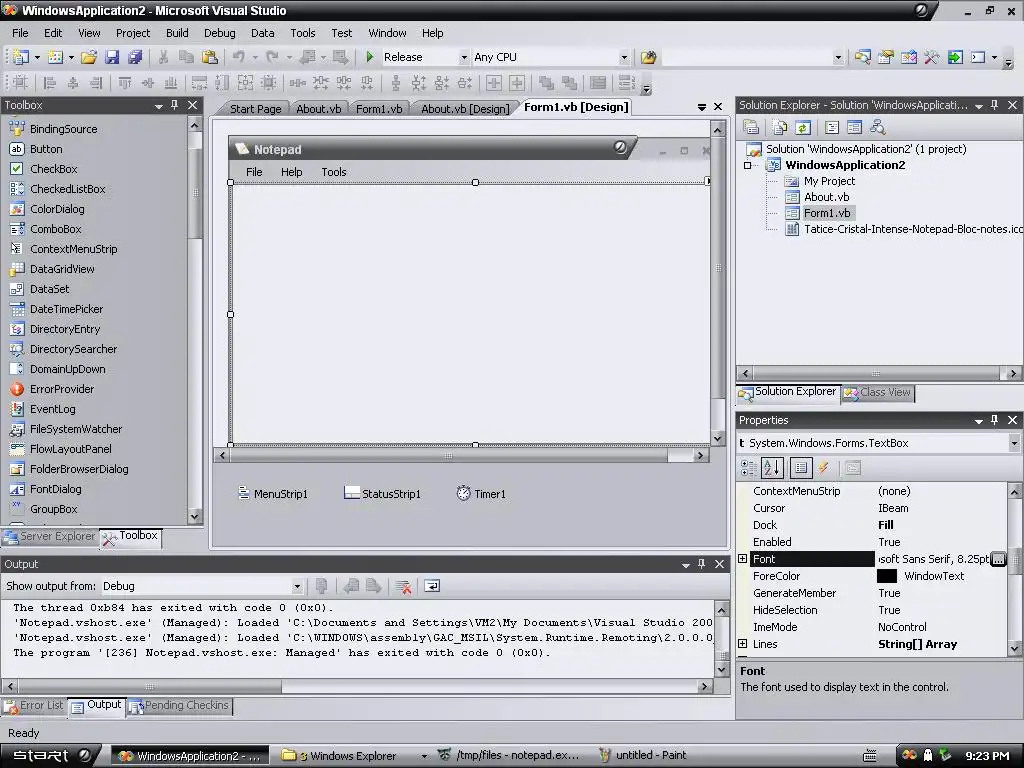Click View Code icon in Solution Explorer
Viewport: 1024px width, 768px height.
[x=832, y=127]
